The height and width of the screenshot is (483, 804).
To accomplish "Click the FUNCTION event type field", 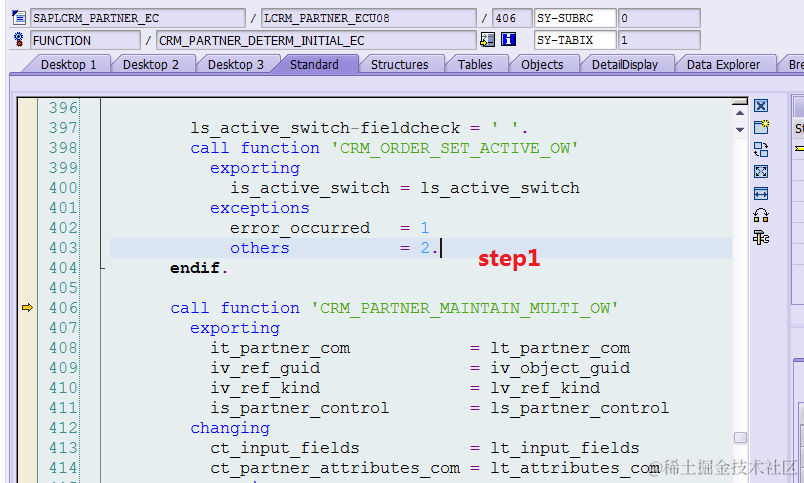I will click(x=85, y=40).
